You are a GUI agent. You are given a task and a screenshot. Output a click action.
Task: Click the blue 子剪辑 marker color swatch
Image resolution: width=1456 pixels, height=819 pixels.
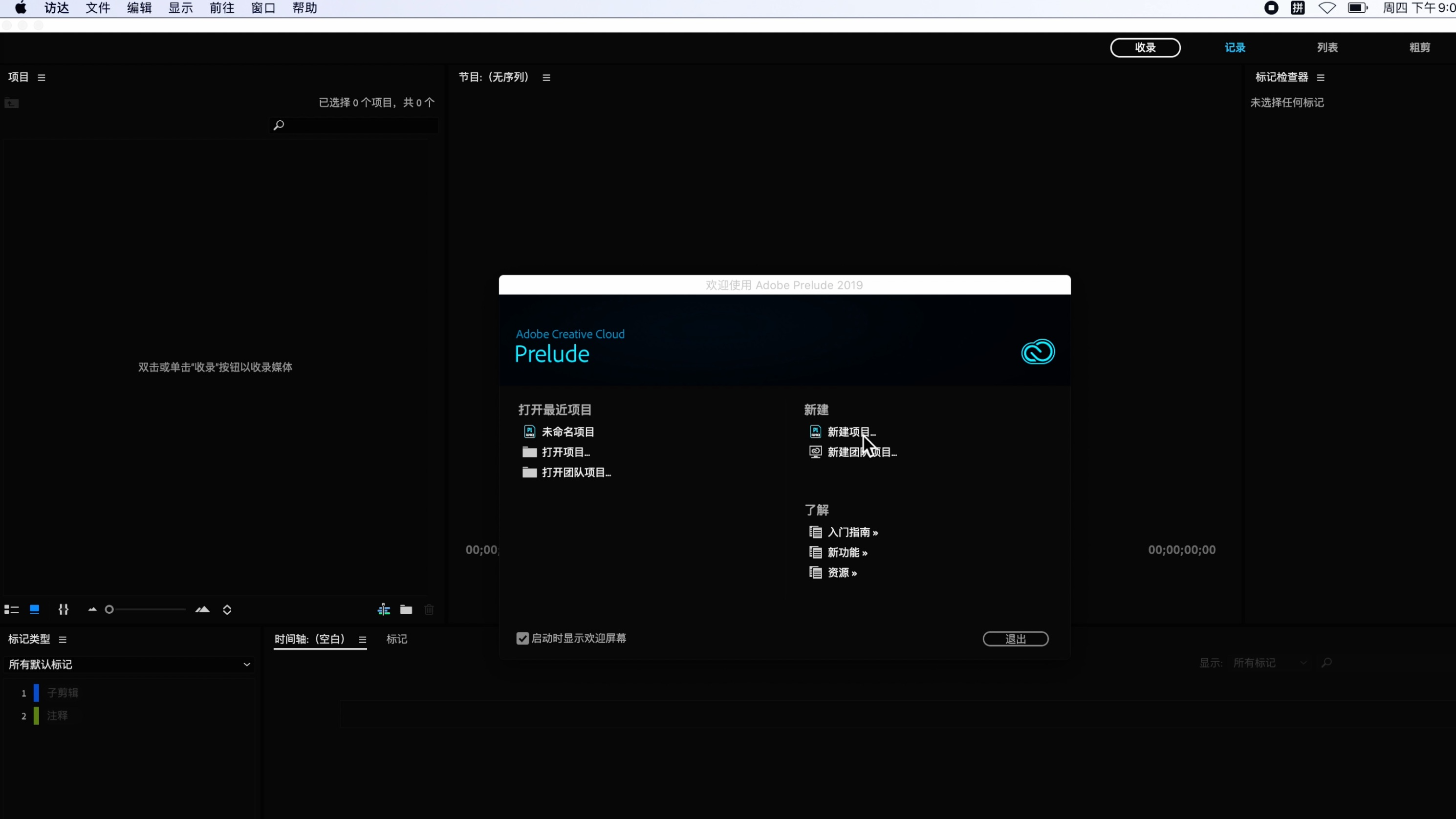pos(36,693)
